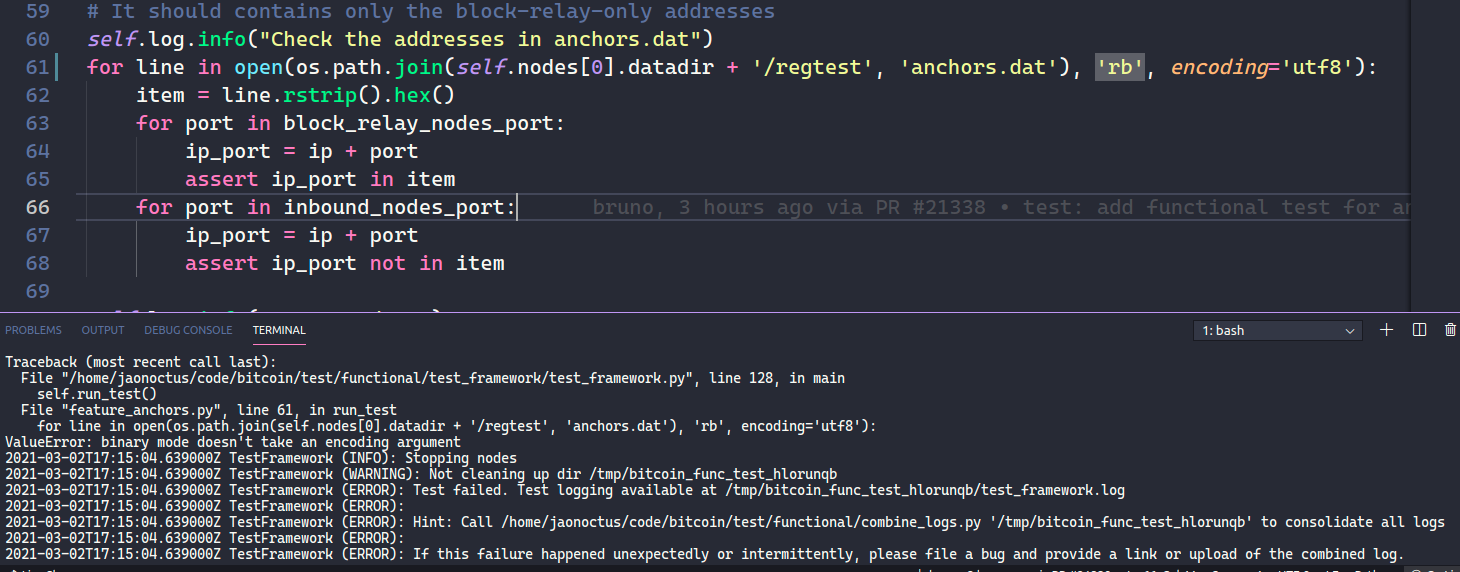Click line number 65 in the gutter
The height and width of the screenshot is (572, 1460).
click(37, 180)
